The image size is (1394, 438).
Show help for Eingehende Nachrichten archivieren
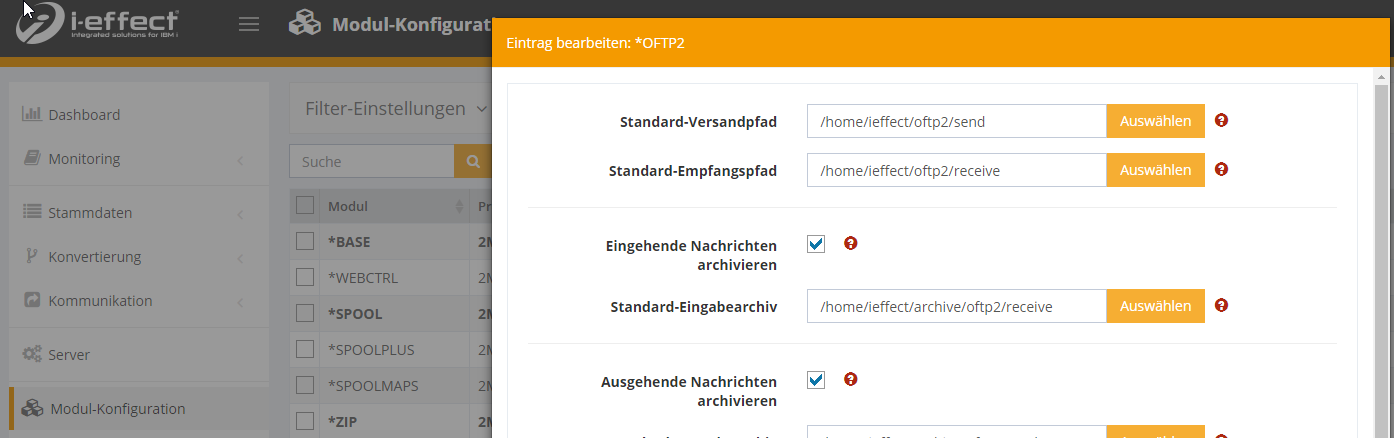tap(851, 243)
